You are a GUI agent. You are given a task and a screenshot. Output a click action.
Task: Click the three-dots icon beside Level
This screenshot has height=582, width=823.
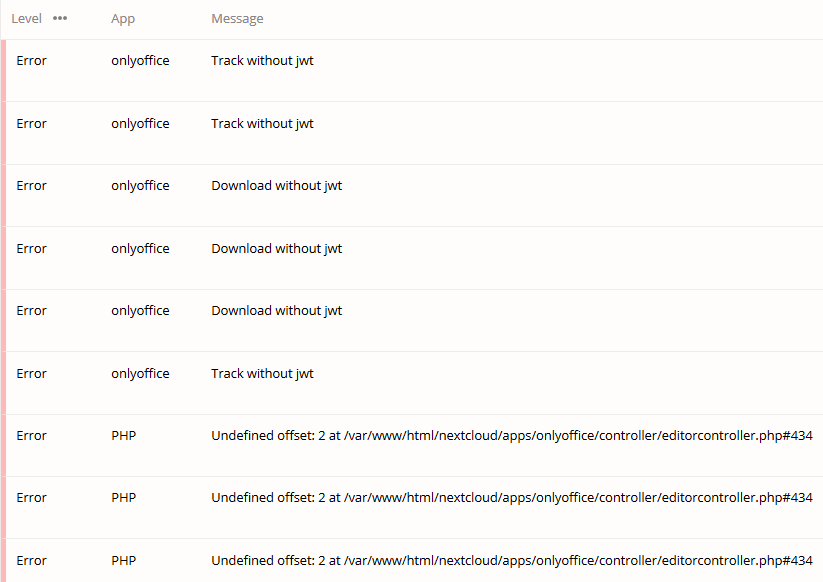tap(59, 17)
